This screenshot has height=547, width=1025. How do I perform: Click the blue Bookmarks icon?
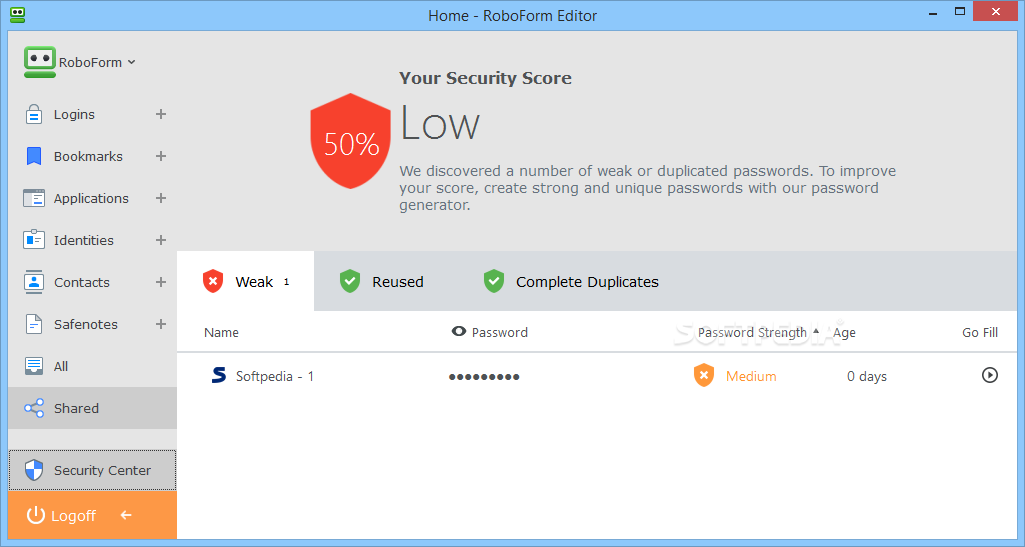(33, 156)
